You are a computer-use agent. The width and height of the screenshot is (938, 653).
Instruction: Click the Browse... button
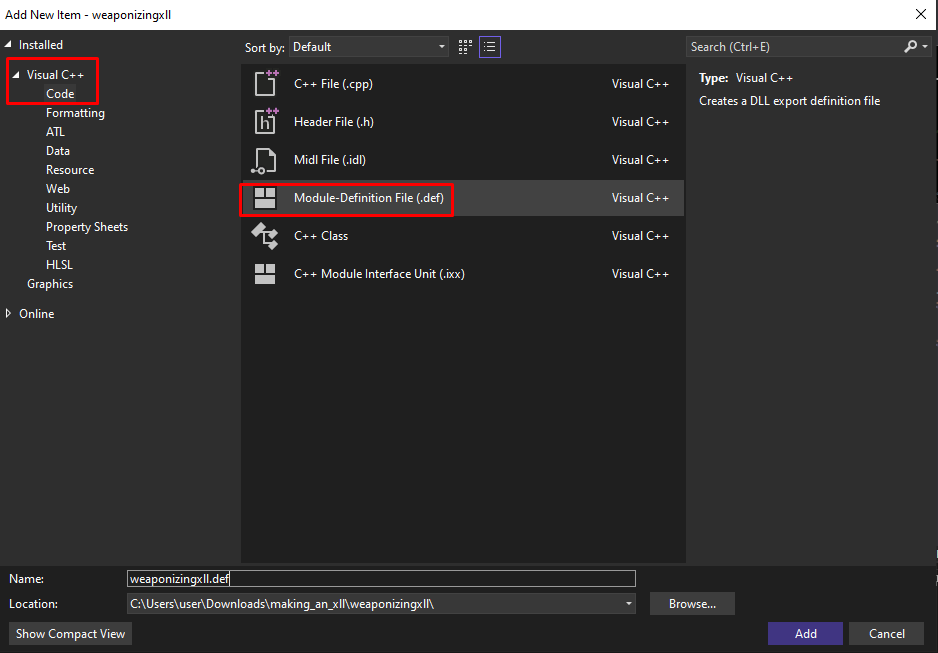692,604
